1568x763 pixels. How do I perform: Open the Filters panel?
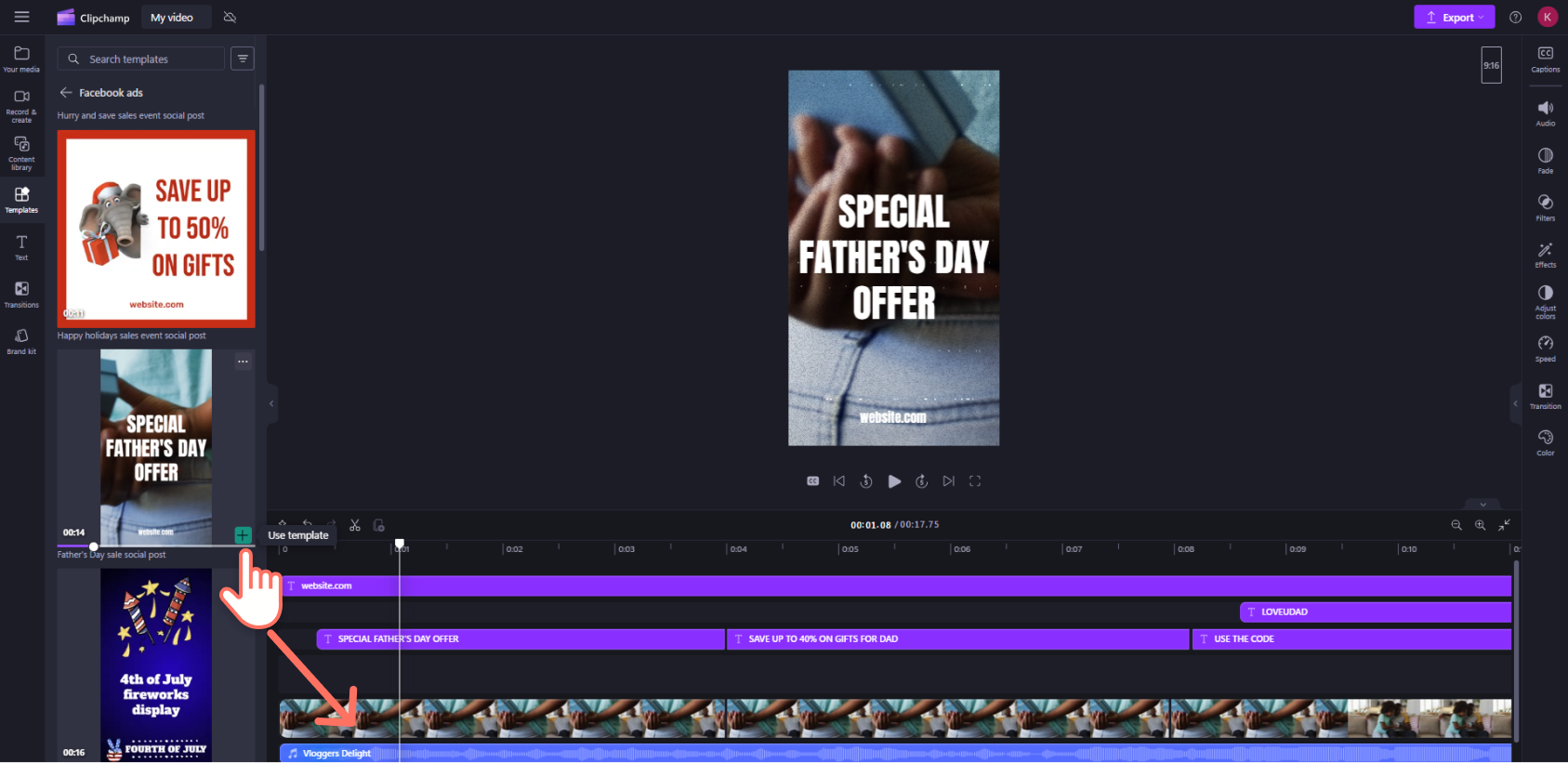point(1545,207)
